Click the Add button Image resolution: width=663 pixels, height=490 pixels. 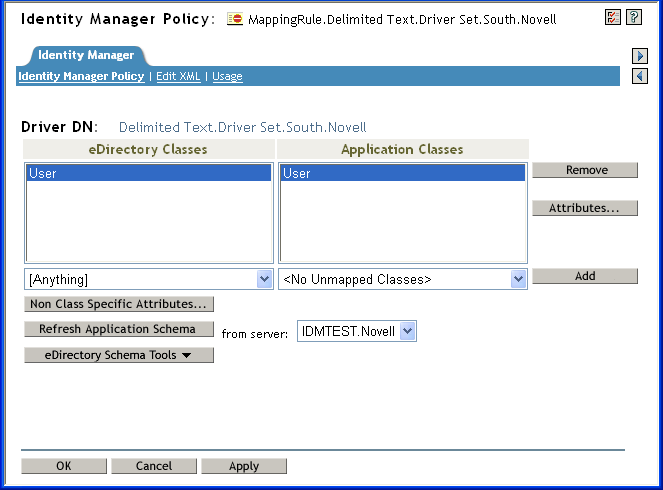585,276
